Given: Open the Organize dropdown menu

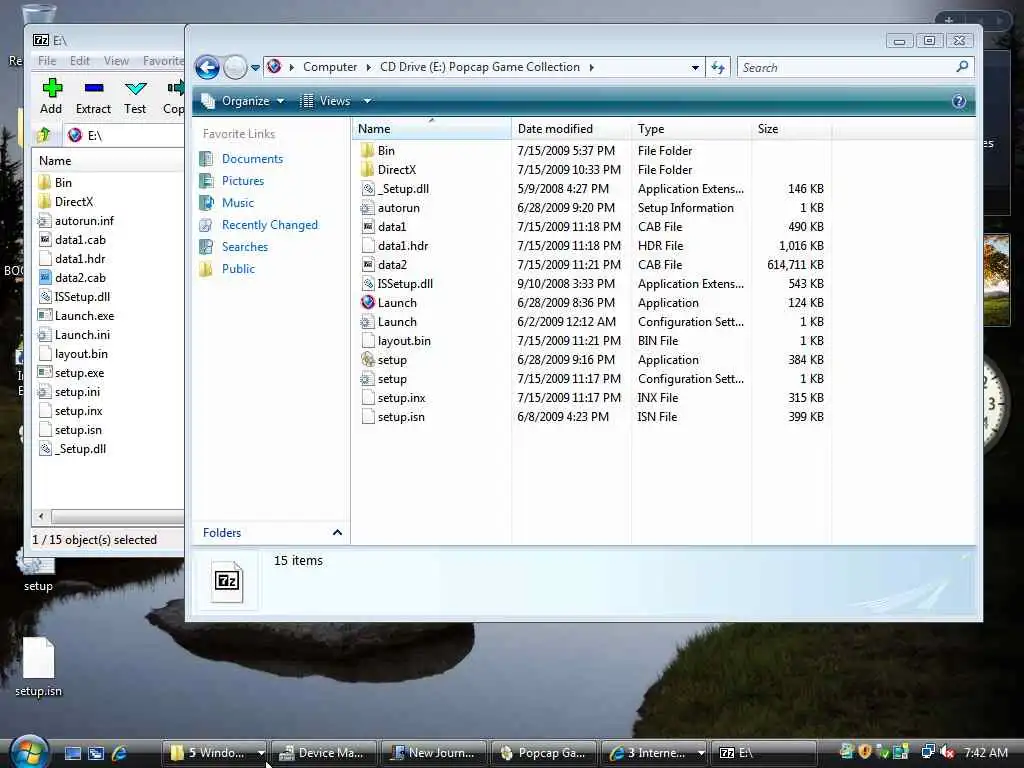Looking at the screenshot, I should pyautogui.click(x=243, y=101).
